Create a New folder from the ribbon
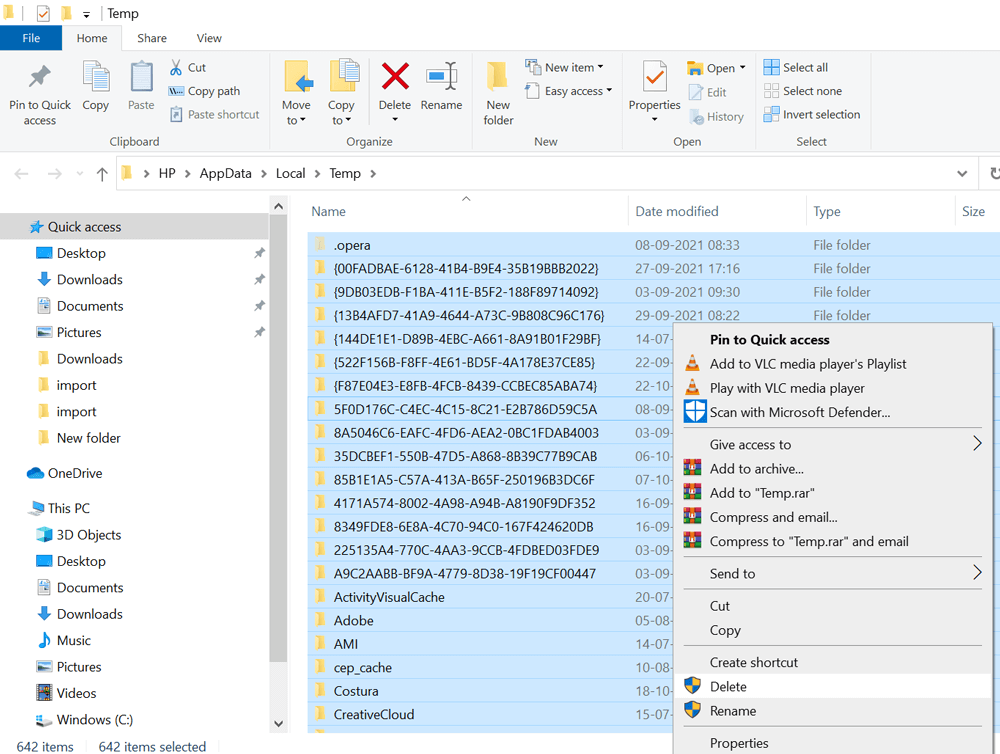Screen dimensions: 1000x754 point(498,92)
